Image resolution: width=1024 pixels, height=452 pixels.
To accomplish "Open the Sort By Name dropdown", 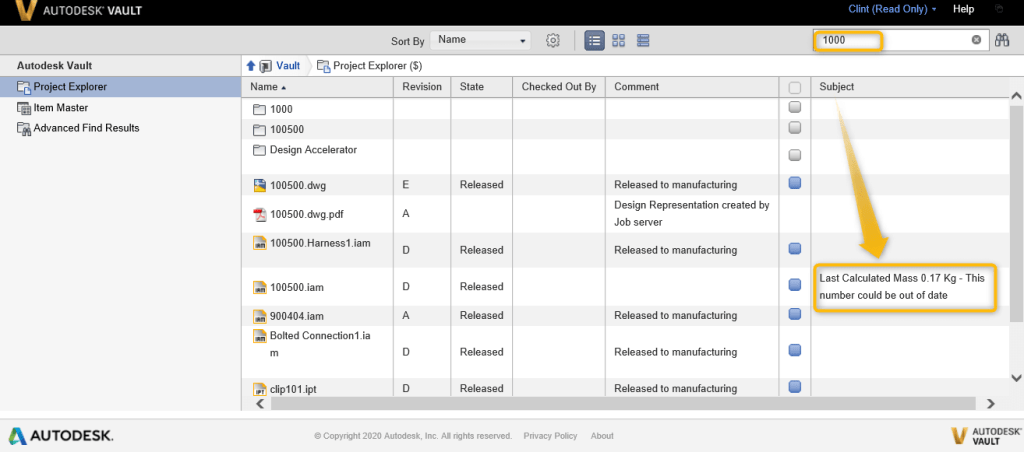I will (x=480, y=41).
